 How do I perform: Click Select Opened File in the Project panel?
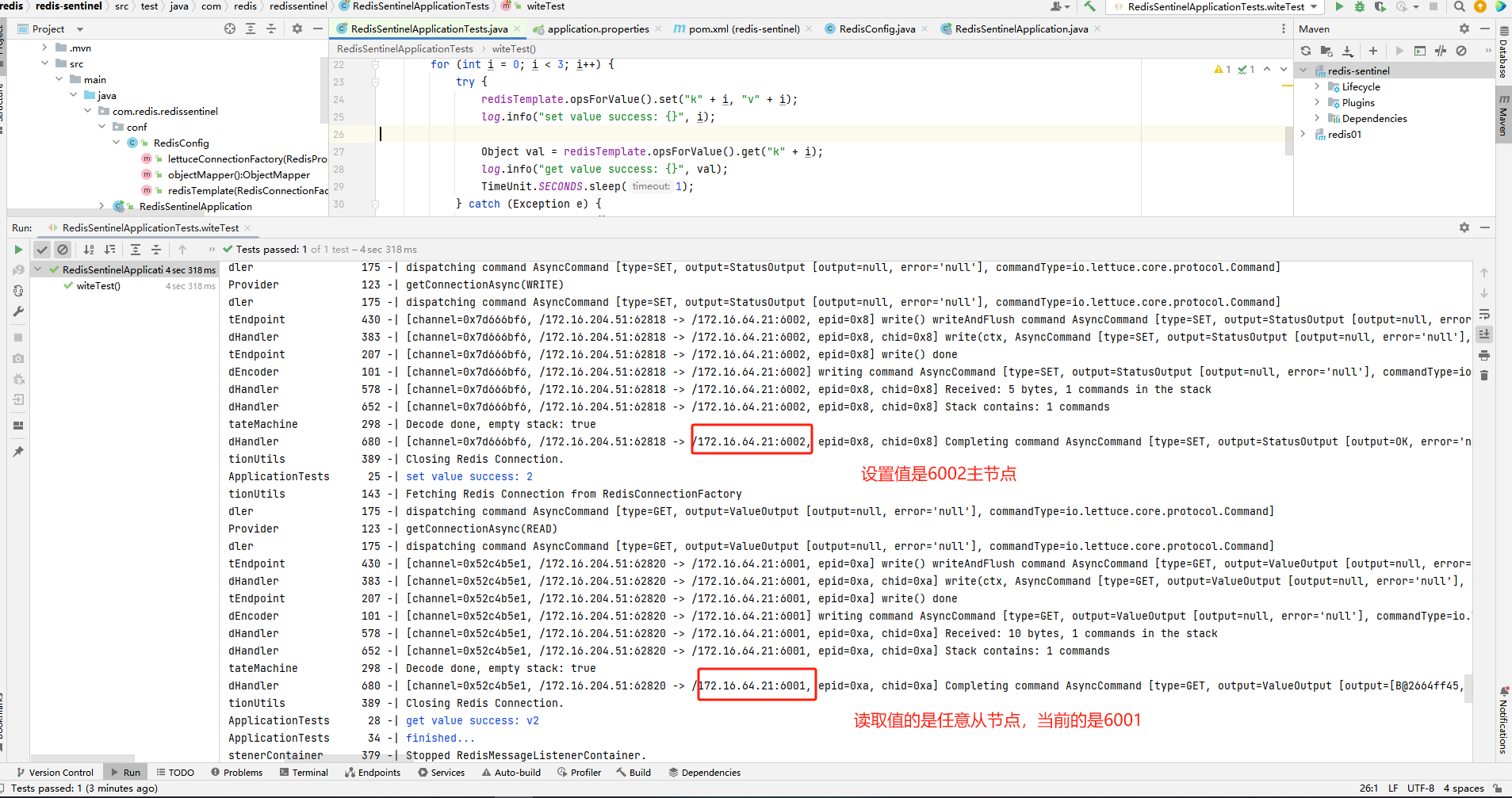click(x=230, y=29)
